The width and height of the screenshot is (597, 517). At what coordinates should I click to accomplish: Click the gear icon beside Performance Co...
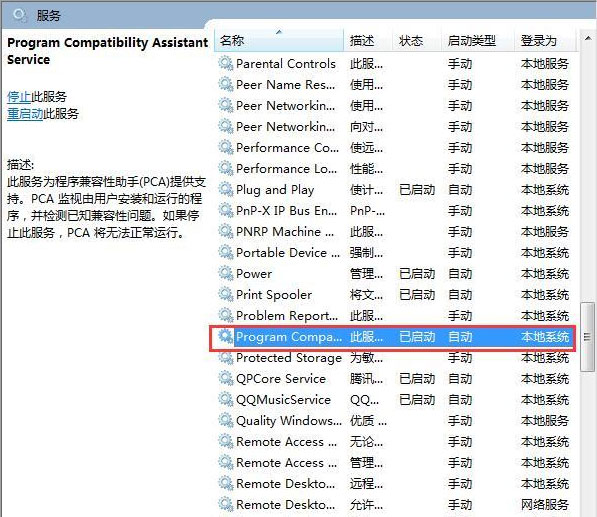coord(225,147)
